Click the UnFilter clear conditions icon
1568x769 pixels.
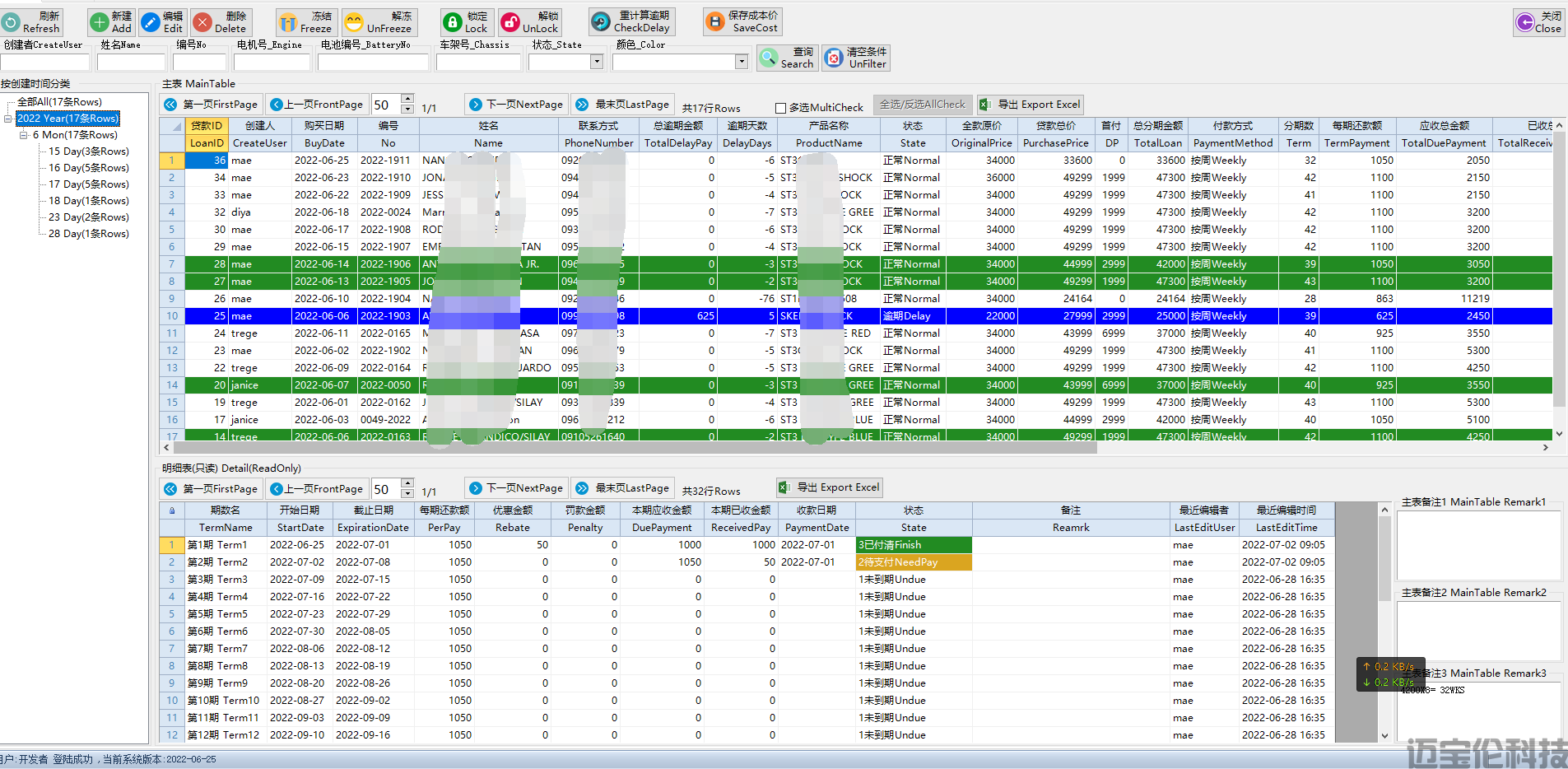(x=834, y=58)
